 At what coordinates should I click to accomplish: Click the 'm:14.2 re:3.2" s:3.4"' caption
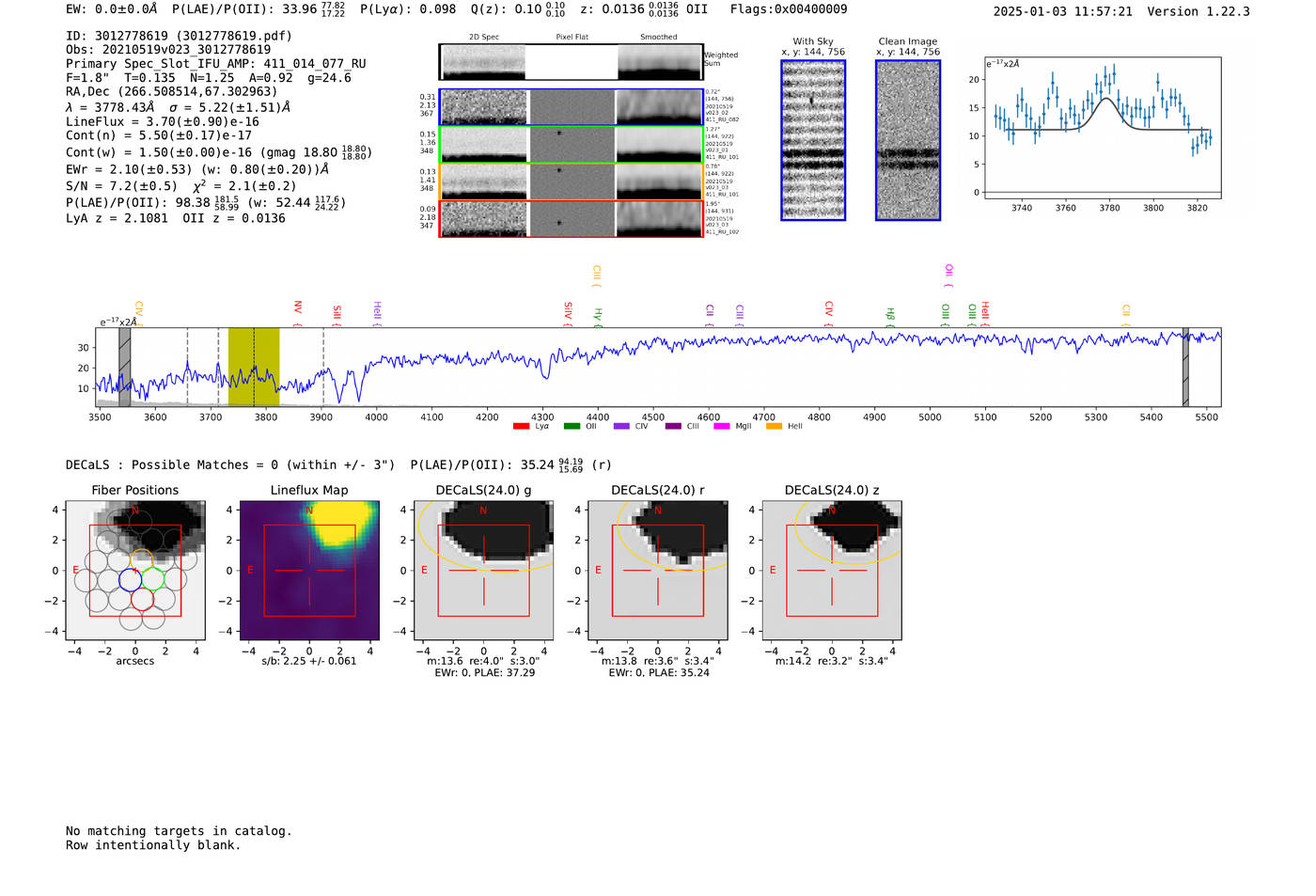(x=832, y=661)
